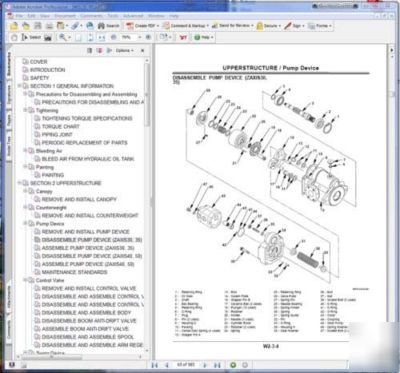Open the Edit menu

click(x=31, y=16)
